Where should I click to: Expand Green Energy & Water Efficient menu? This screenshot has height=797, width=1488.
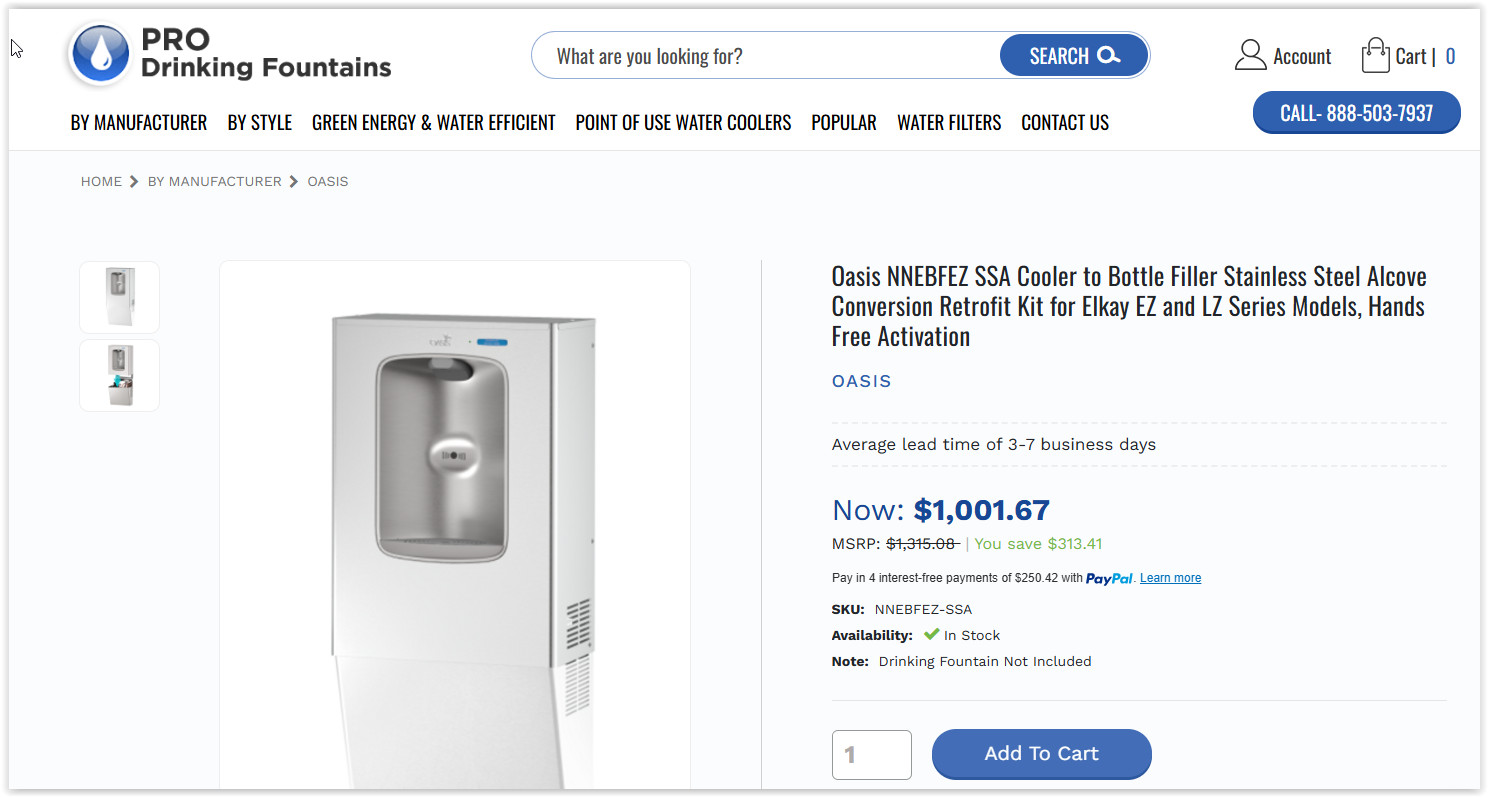point(434,122)
